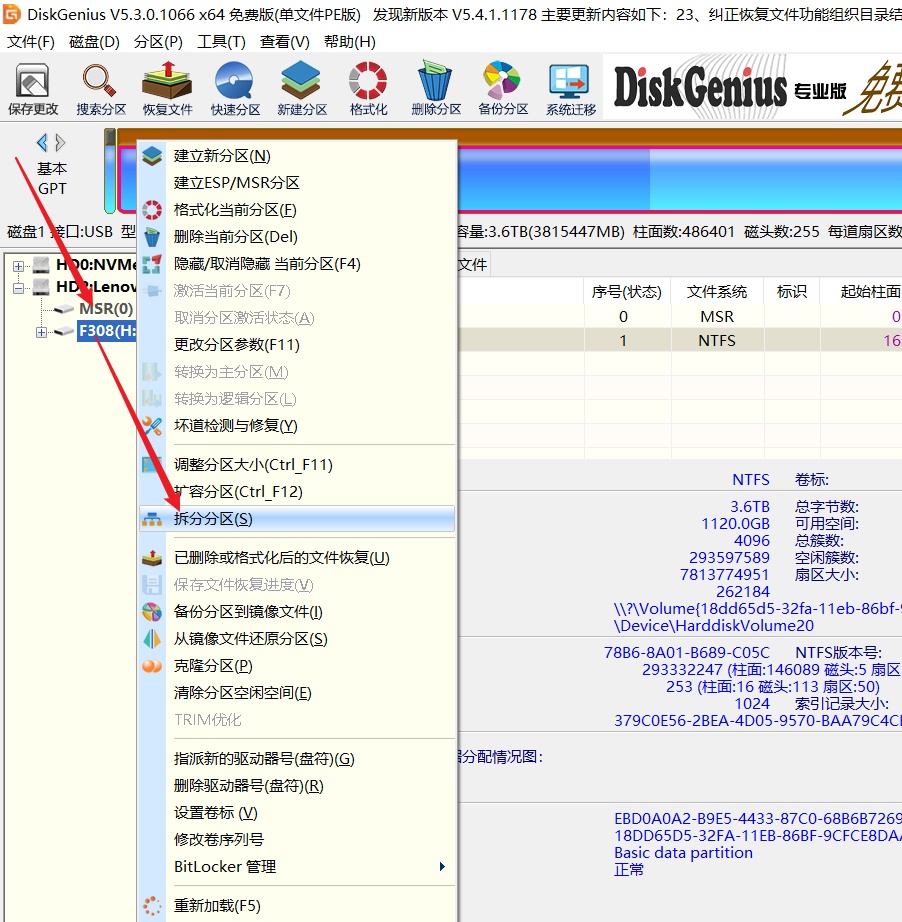Screen dimensions: 902x922
Task: Click the 新建分区 toolbar icon
Action: pyautogui.click(x=302, y=81)
